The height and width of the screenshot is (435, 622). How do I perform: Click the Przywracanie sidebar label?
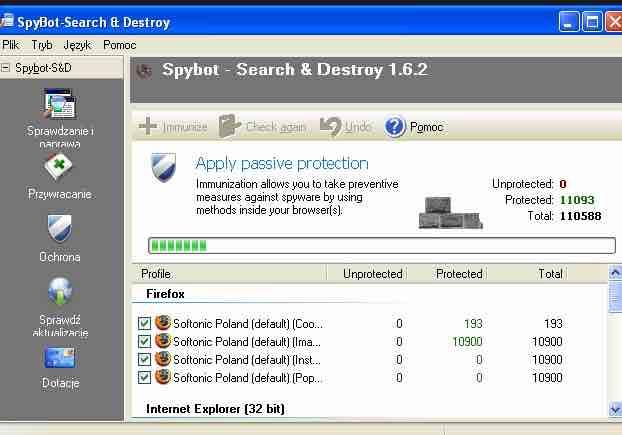pyautogui.click(x=60, y=194)
